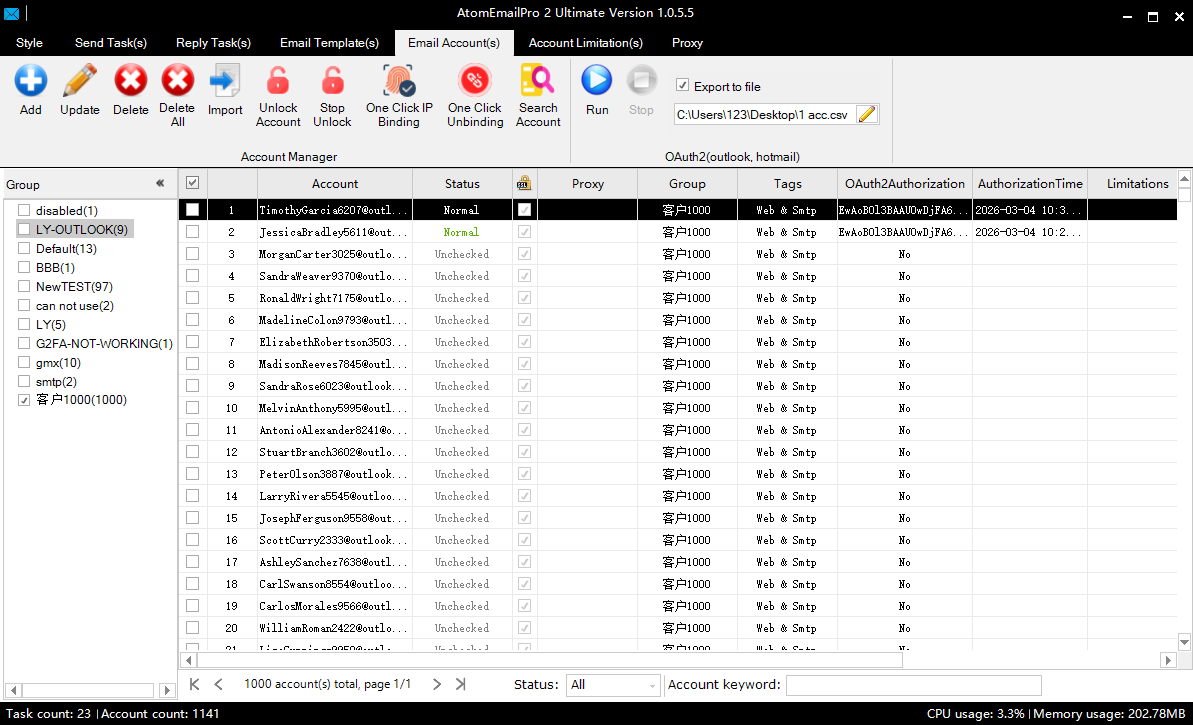Toggle the Export to file checkbox
Image resolution: width=1193 pixels, height=725 pixels.
[683, 86]
